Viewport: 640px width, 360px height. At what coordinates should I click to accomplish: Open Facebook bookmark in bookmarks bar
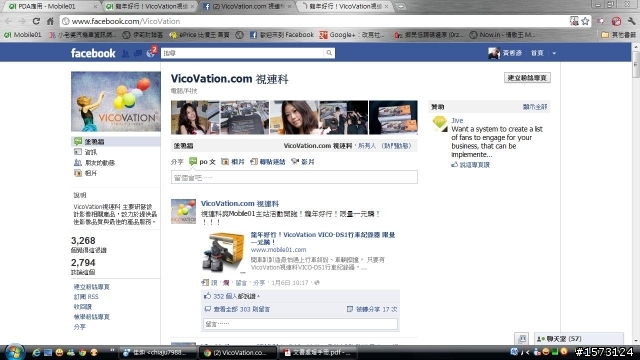pos(282,35)
